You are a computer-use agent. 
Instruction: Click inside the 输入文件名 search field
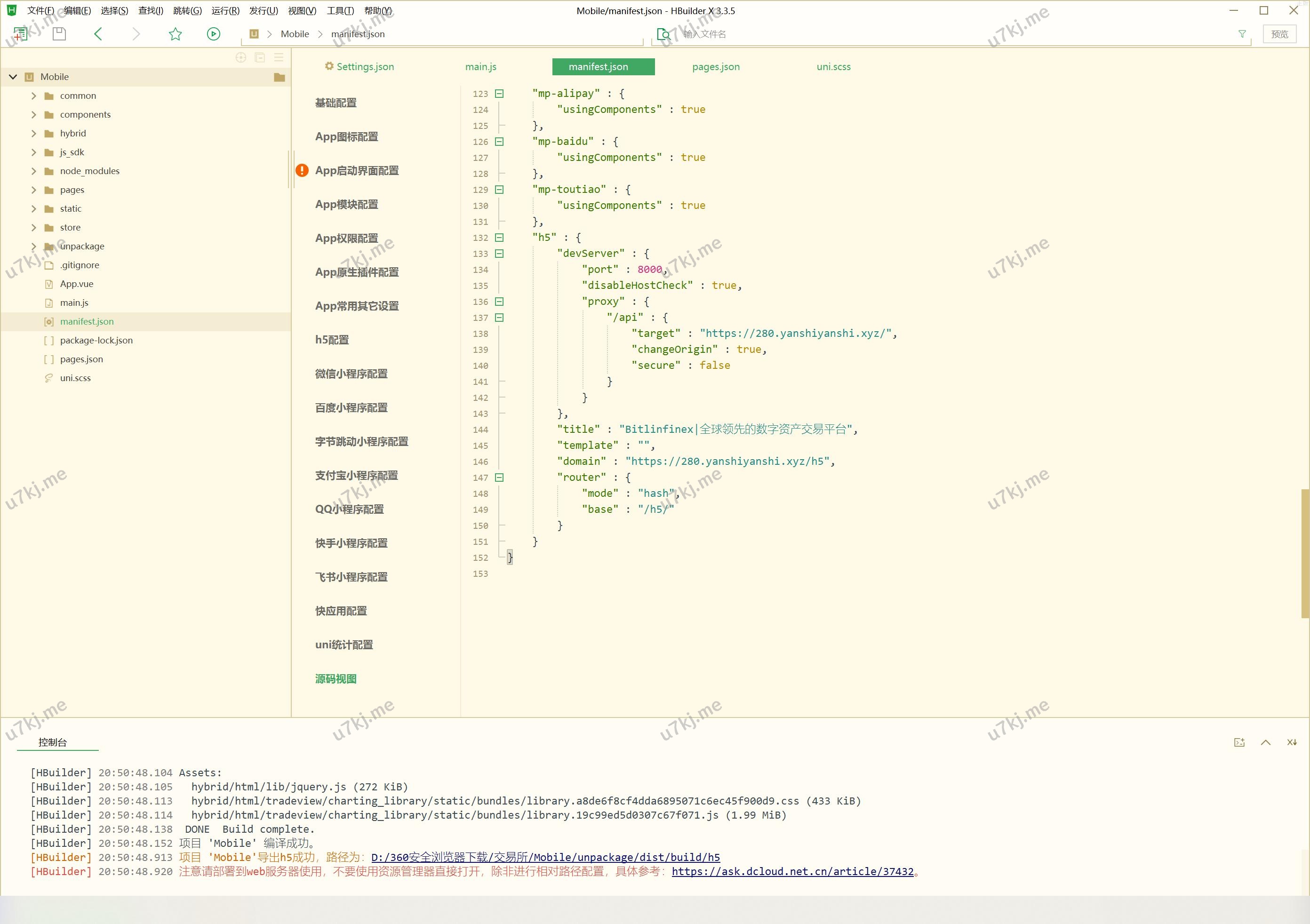[713, 34]
